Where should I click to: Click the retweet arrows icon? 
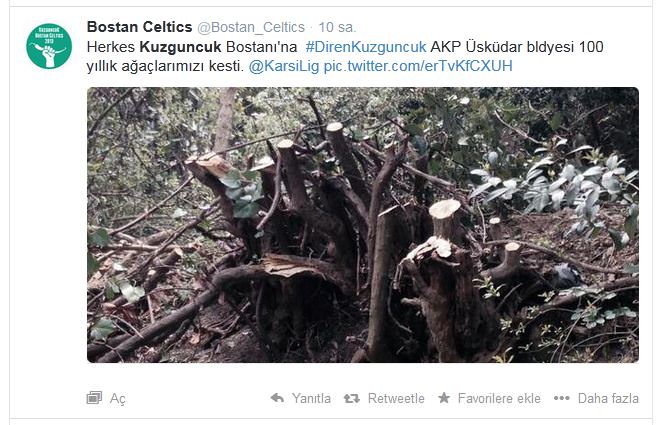coord(352,398)
